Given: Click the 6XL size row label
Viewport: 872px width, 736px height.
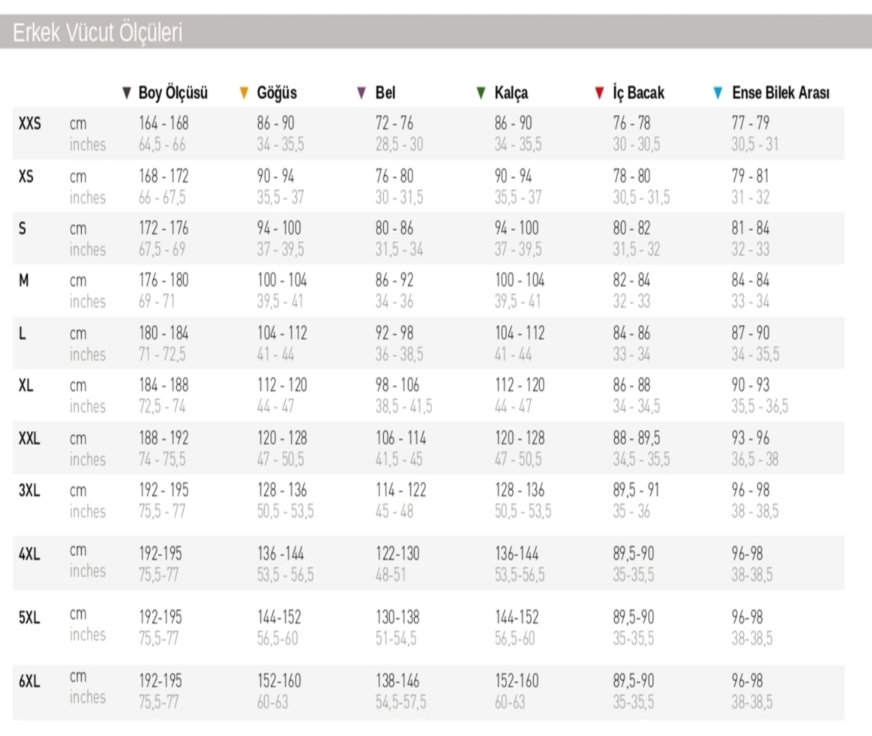Looking at the screenshot, I should pos(29,681).
